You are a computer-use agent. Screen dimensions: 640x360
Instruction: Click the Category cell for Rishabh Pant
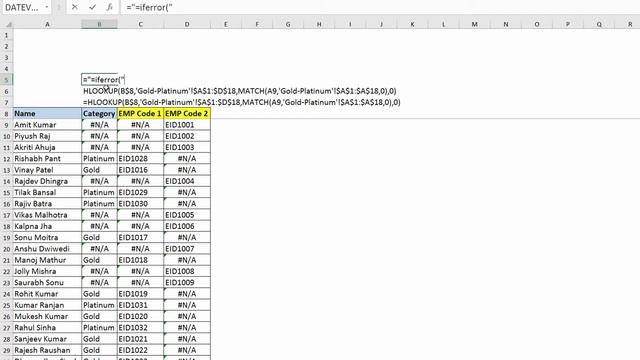(99, 159)
